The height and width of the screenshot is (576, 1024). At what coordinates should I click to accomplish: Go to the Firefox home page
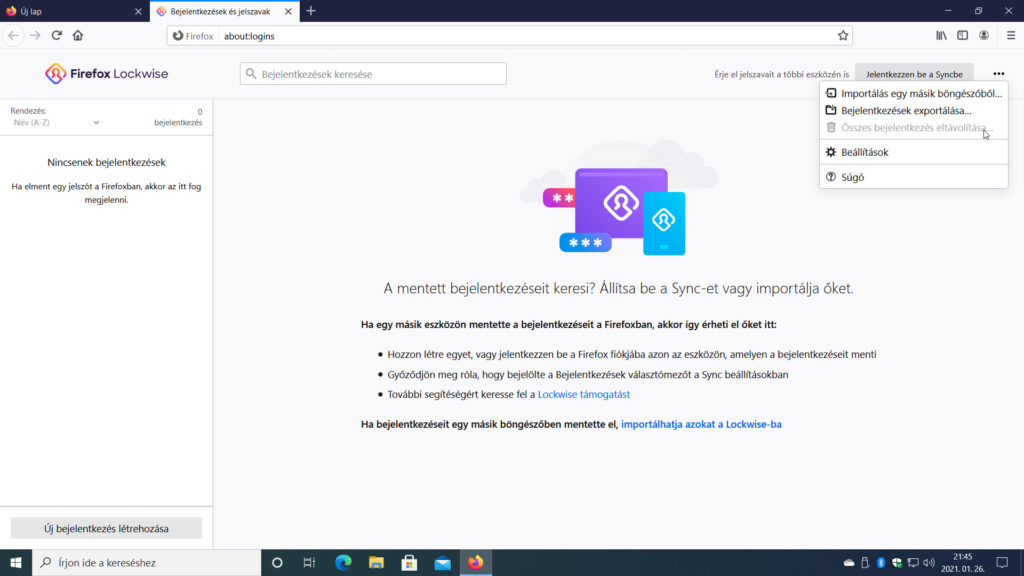click(x=78, y=35)
